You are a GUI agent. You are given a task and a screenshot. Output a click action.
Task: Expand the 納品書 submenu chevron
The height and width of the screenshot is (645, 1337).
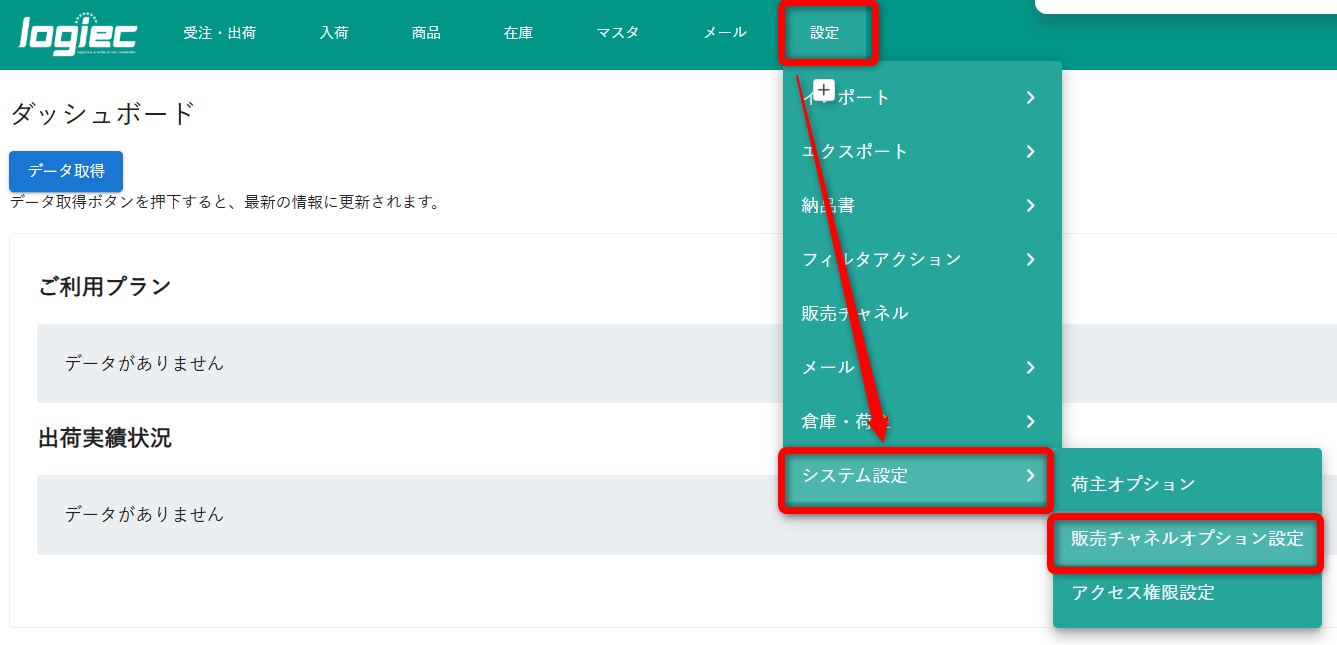click(x=1030, y=206)
